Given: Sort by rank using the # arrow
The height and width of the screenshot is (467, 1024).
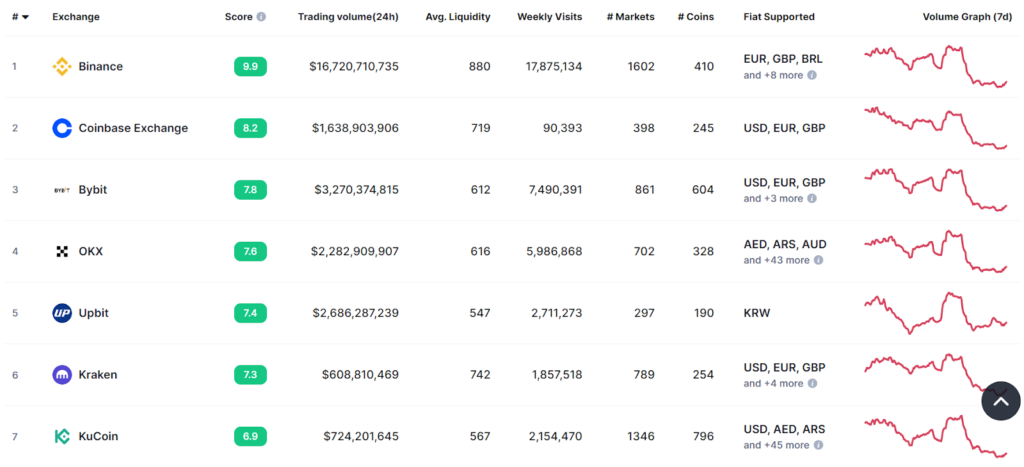Looking at the screenshot, I should coord(24,17).
